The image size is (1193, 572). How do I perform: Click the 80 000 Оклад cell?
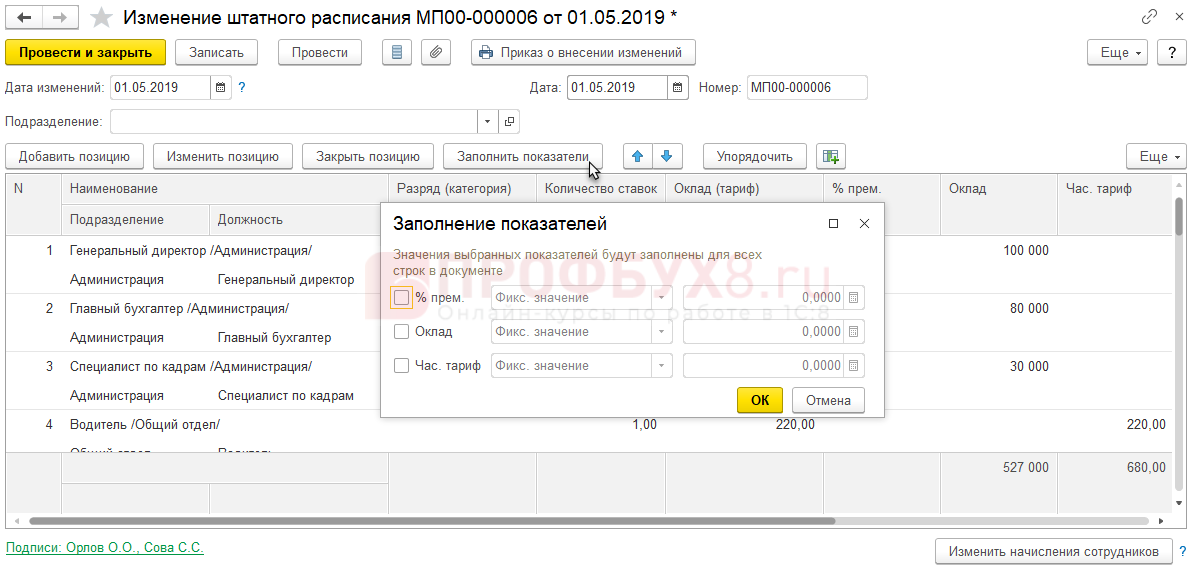click(x=999, y=309)
